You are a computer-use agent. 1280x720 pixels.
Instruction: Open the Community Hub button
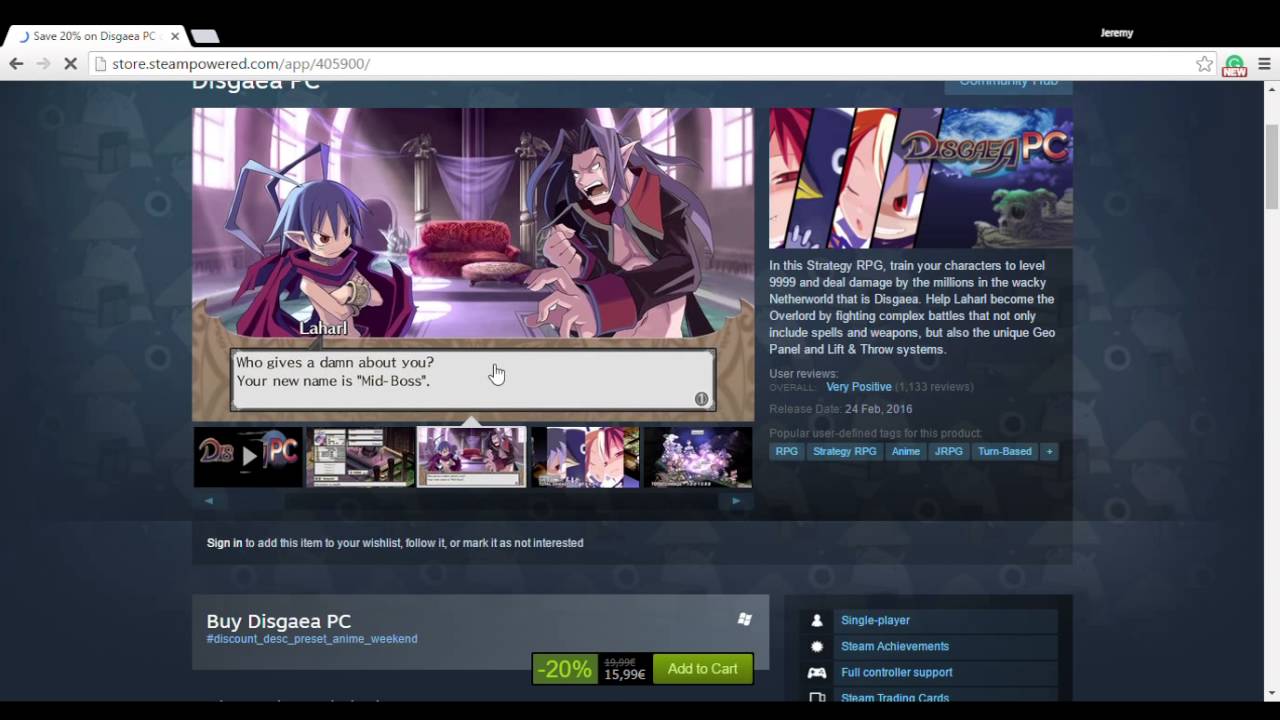pyautogui.click(x=1008, y=84)
